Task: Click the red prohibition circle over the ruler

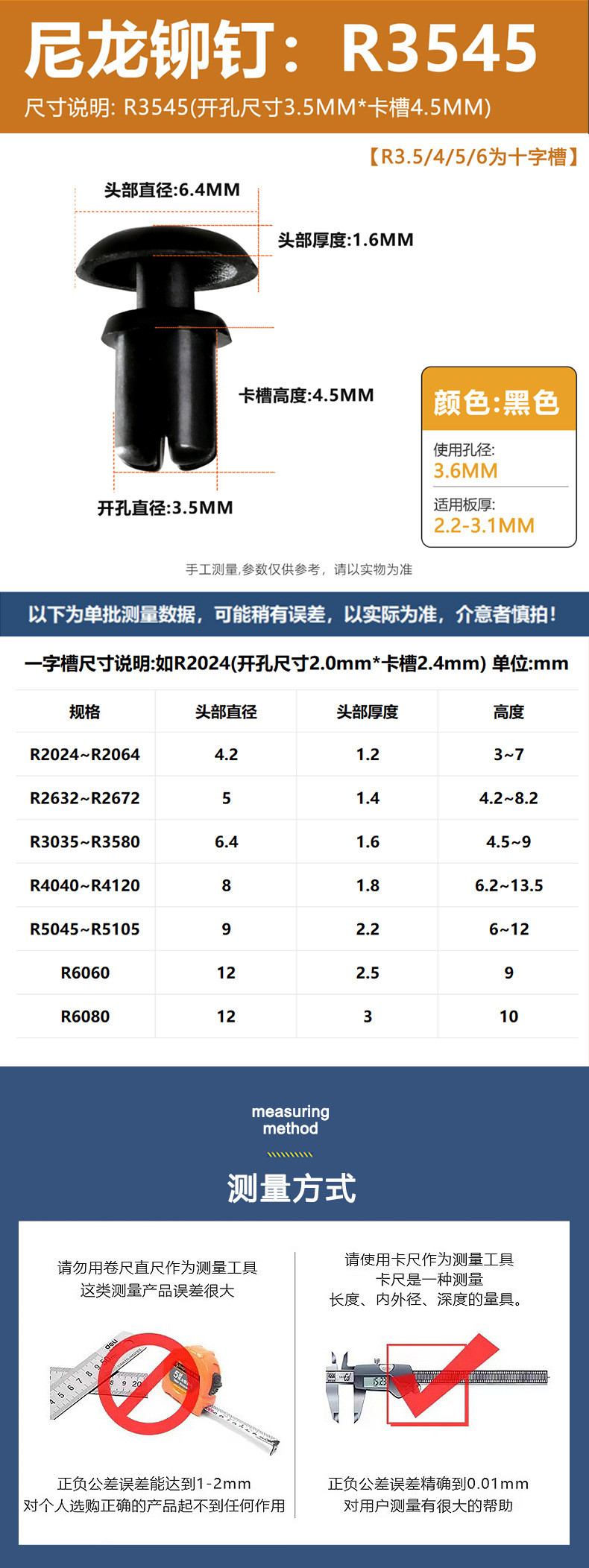Action: point(148,1383)
